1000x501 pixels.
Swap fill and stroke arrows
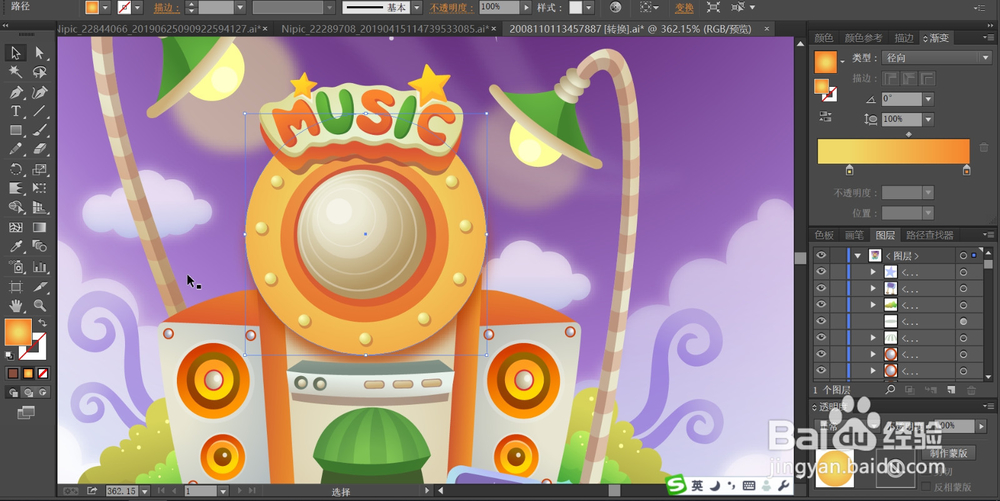42,323
